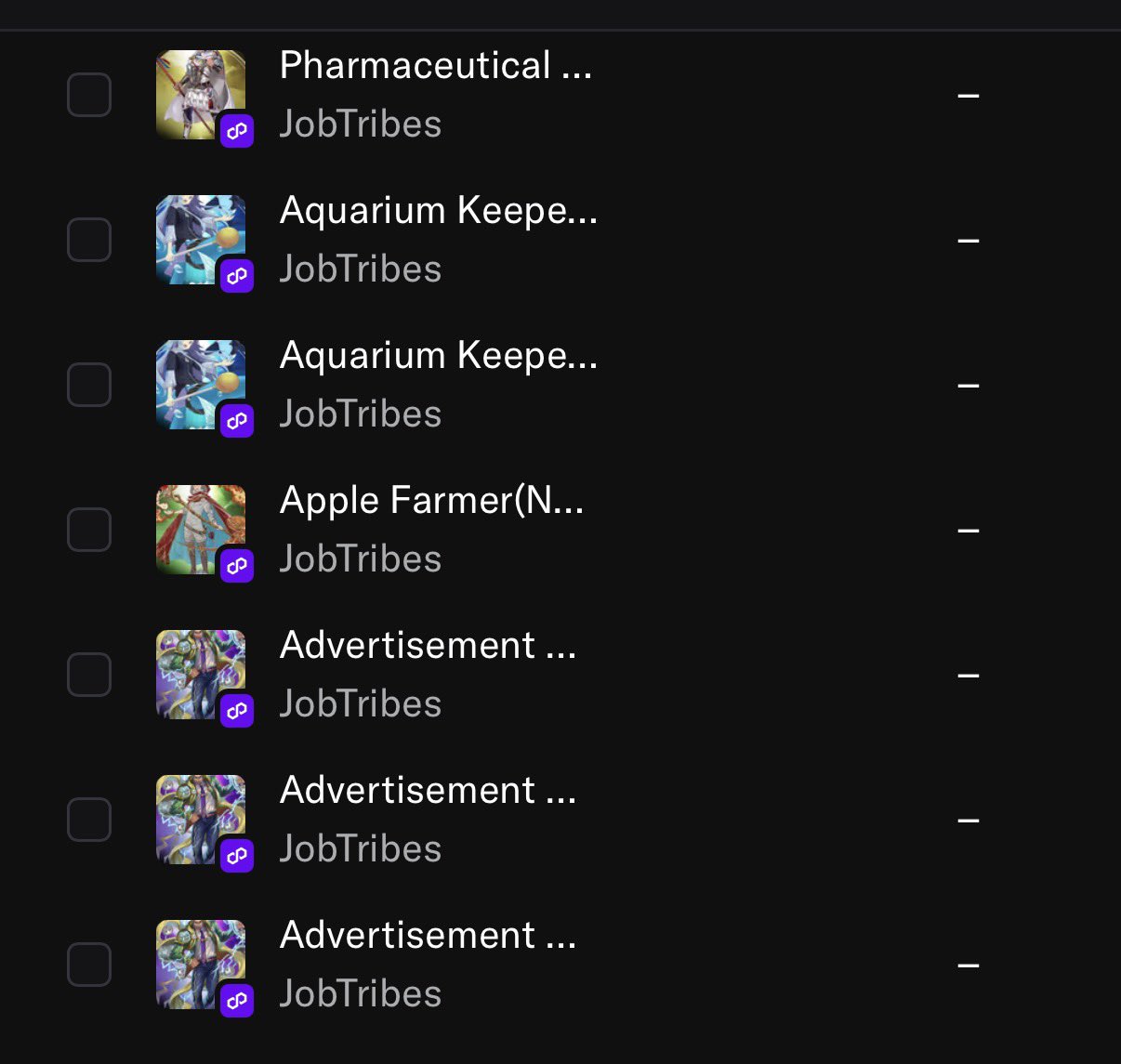Screen dimensions: 1121x1064
Task: Select the Apple Farmer item checkbox
Action: coord(89,530)
